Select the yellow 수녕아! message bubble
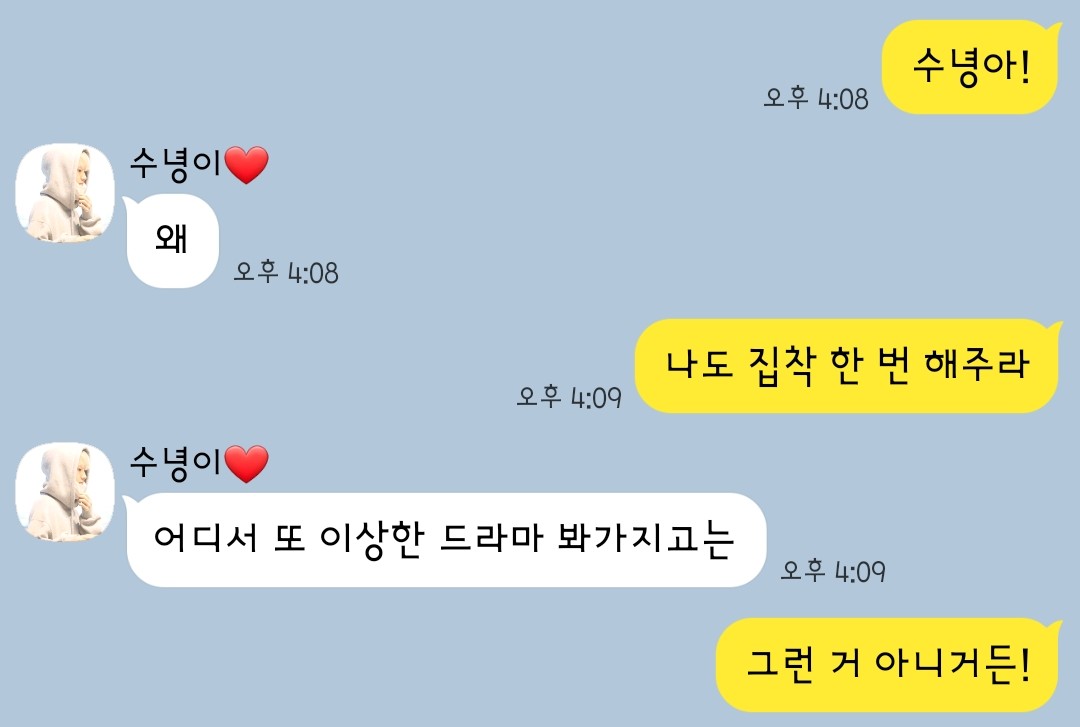This screenshot has height=727, width=1080. pyautogui.click(x=970, y=67)
